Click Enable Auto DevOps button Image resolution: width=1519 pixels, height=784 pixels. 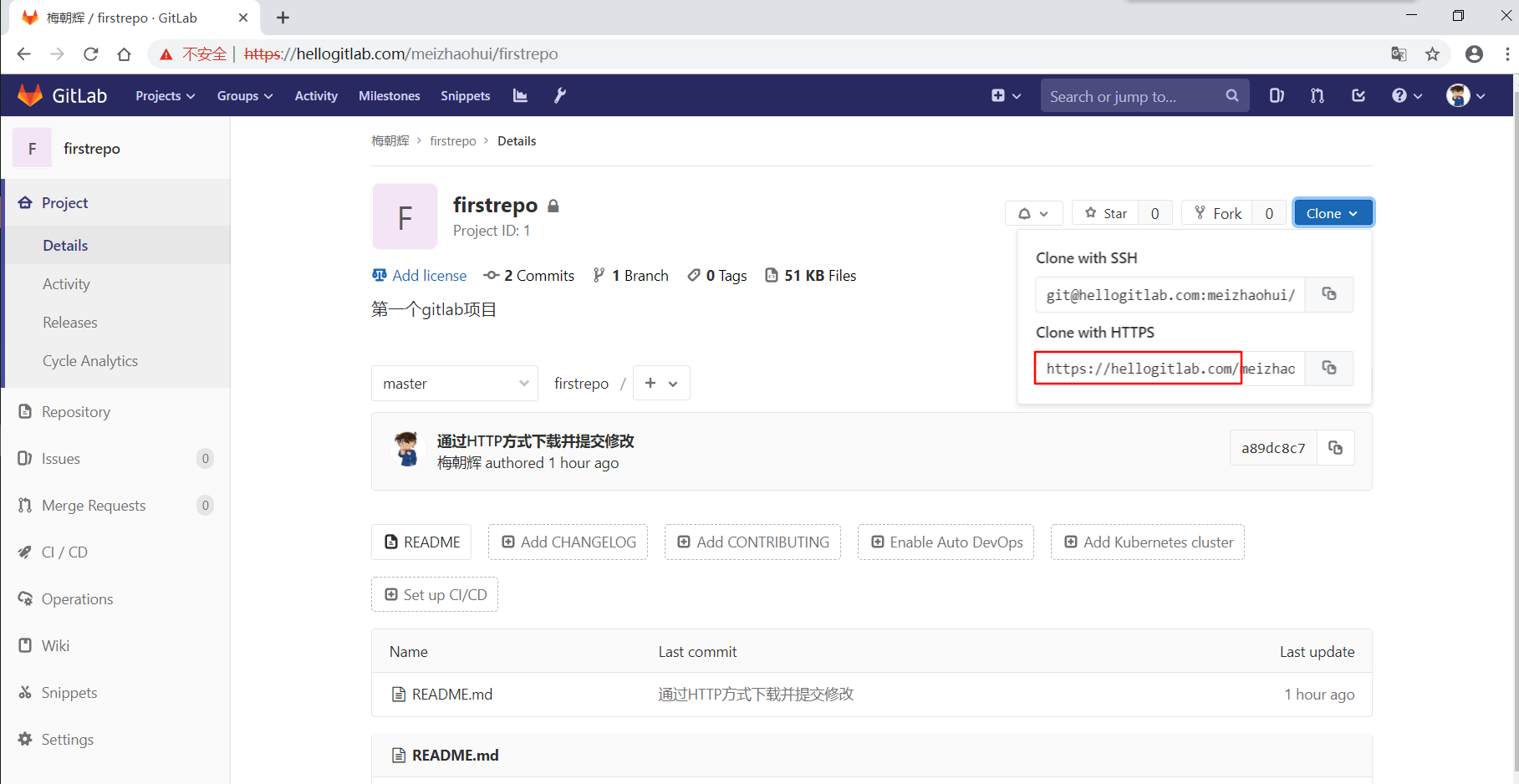(x=946, y=542)
